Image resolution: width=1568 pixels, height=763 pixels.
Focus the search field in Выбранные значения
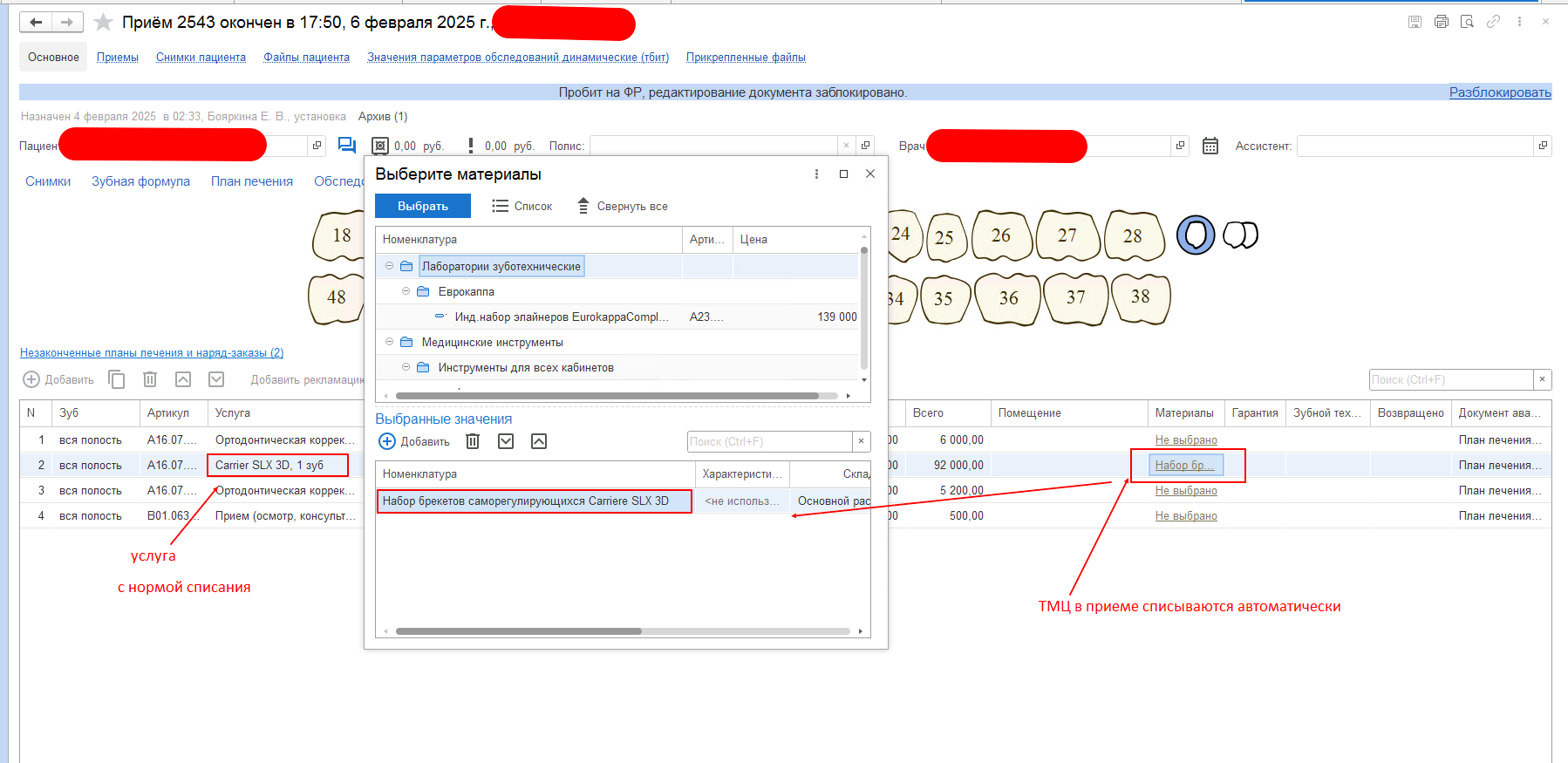770,441
